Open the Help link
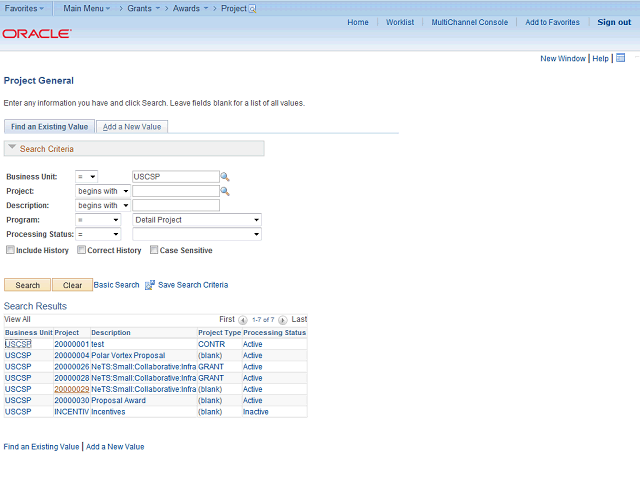This screenshot has width=640, height=480. (600, 58)
